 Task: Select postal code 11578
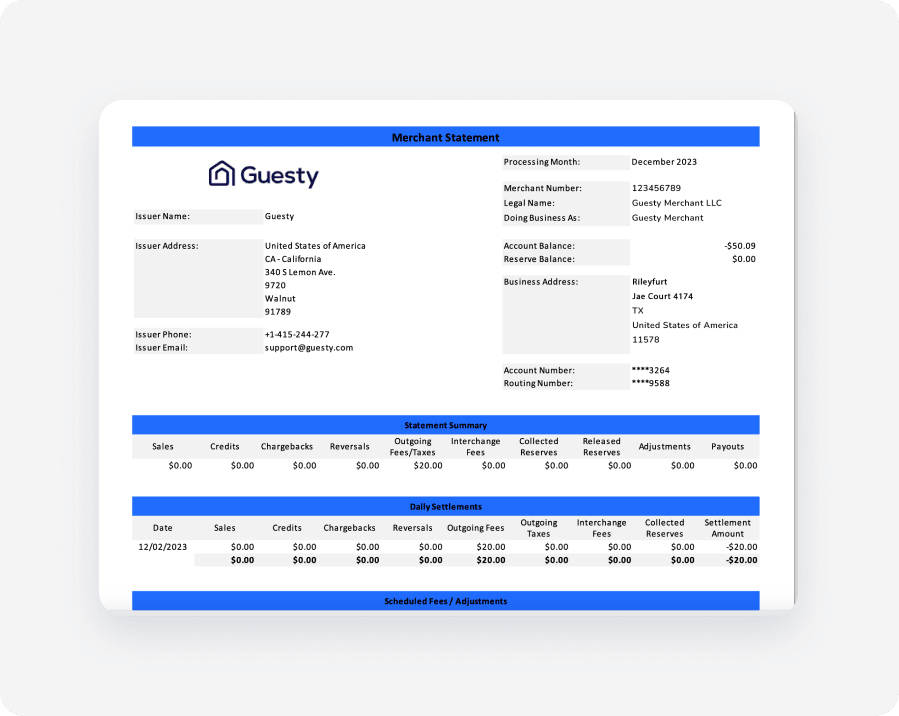646,339
